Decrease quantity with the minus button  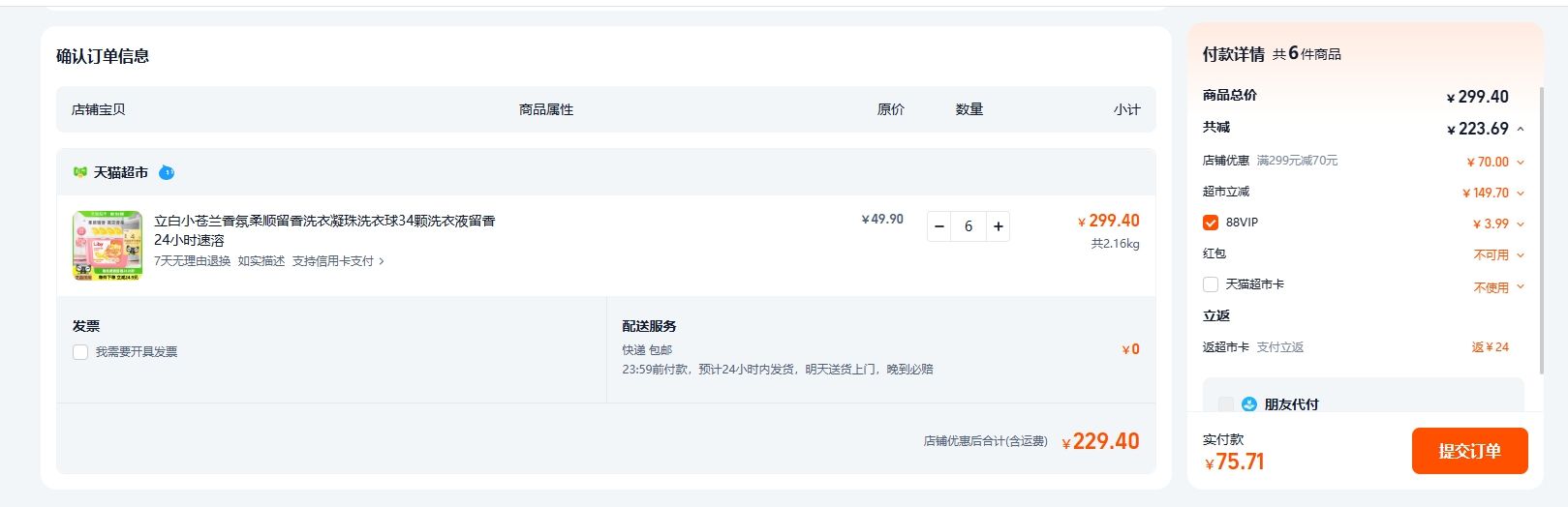tap(938, 226)
